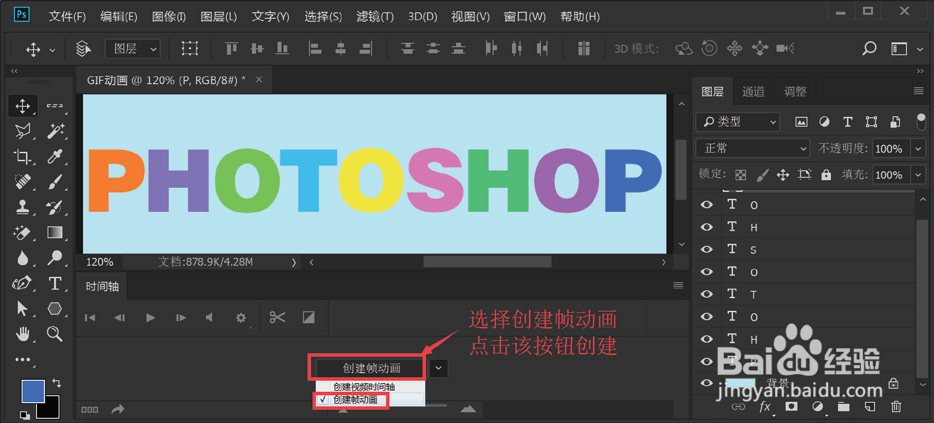Screen dimensions: 934x423
Task: Select the Path Selection tool
Action: pyautogui.click(x=23, y=308)
